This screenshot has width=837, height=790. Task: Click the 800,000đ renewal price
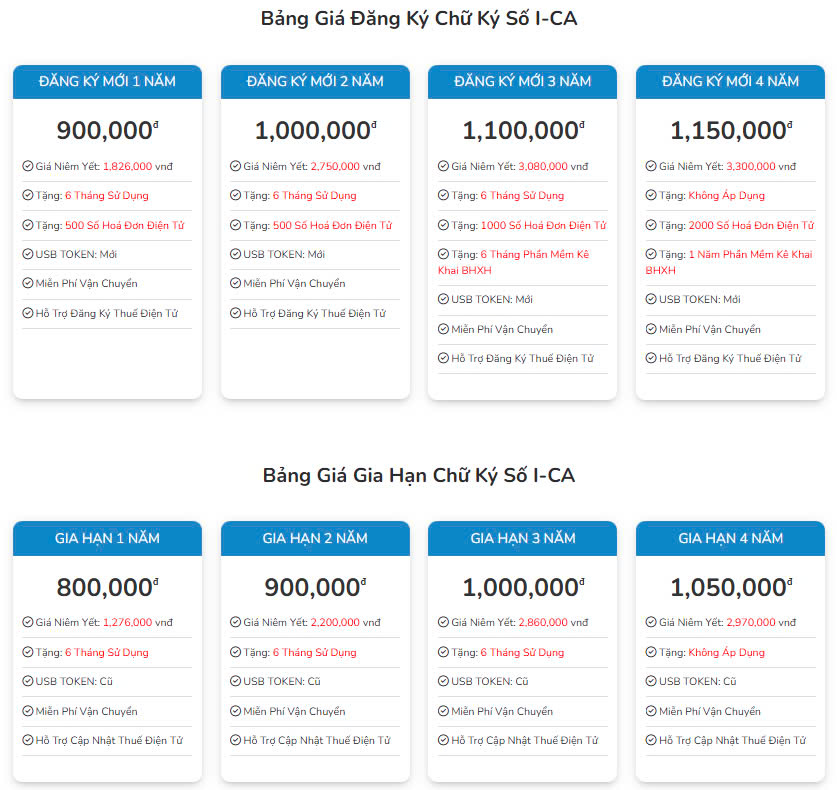(x=107, y=587)
